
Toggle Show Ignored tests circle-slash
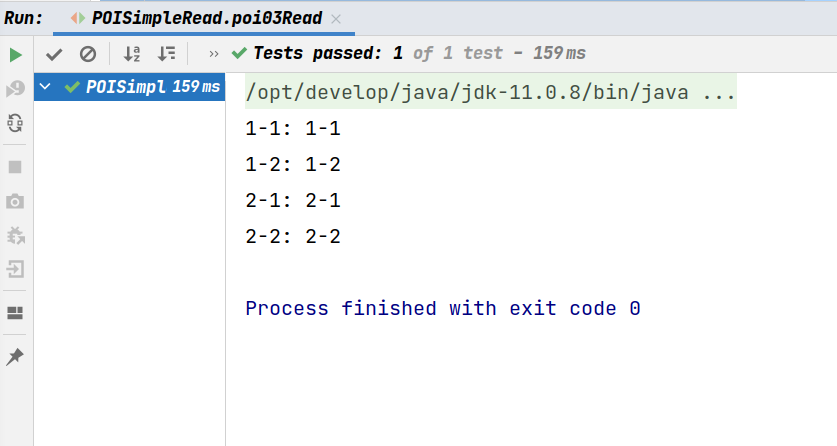pyautogui.click(x=88, y=54)
